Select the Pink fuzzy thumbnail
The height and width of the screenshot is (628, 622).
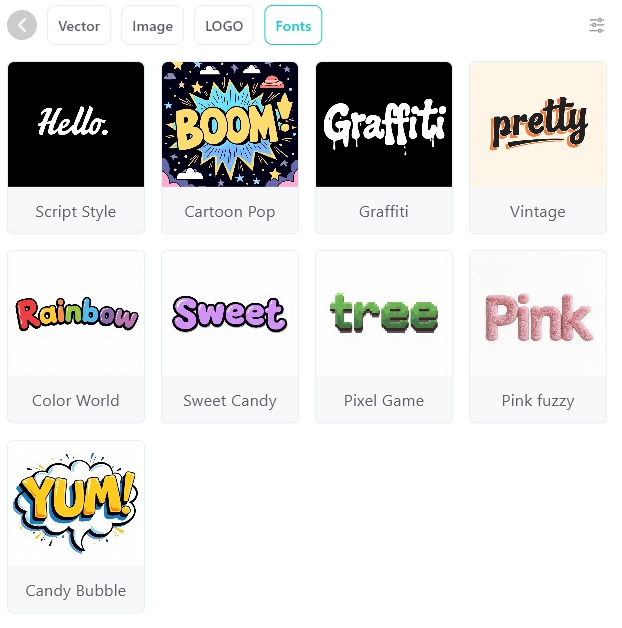point(538,314)
